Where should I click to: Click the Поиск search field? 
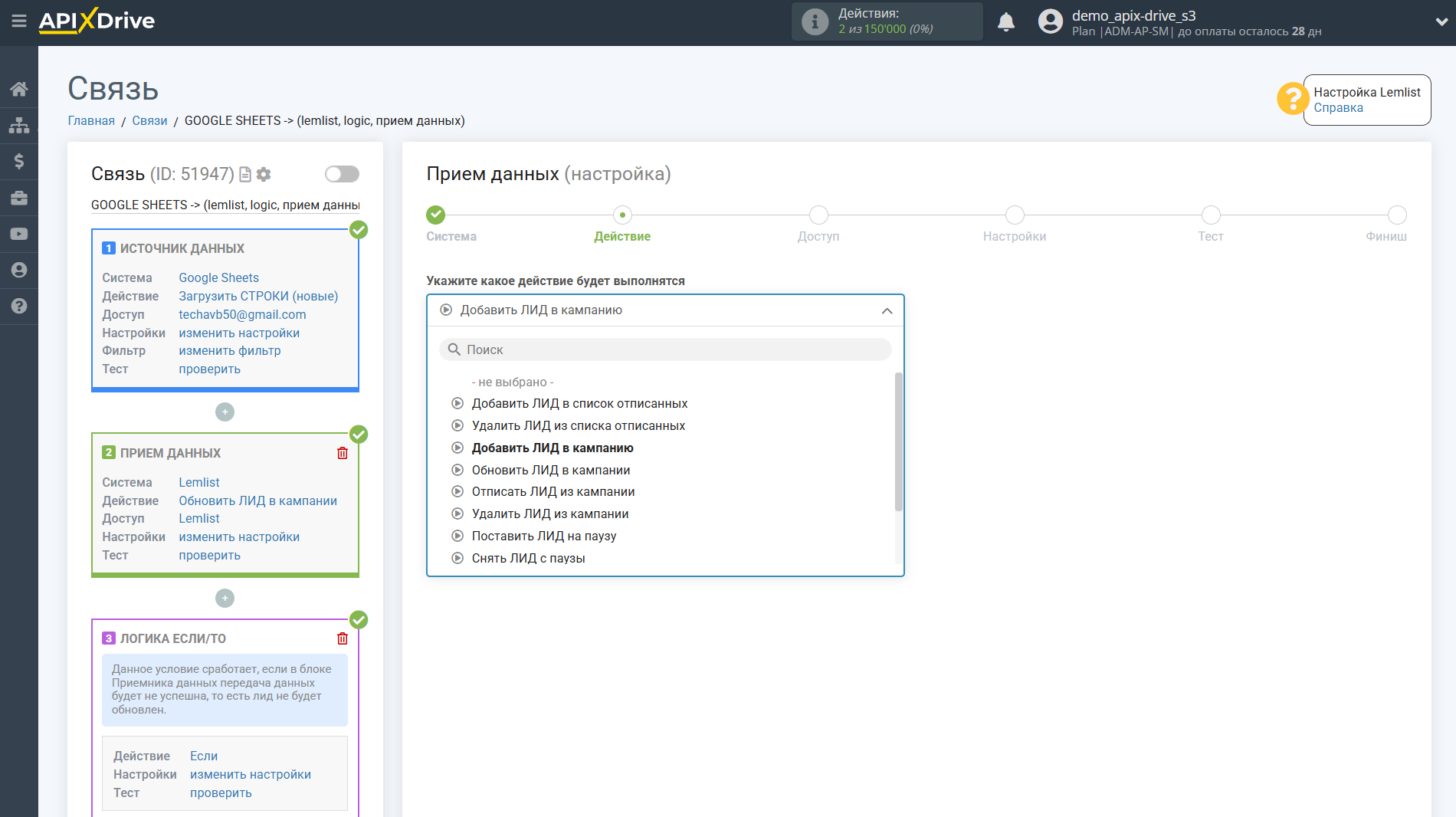tap(665, 349)
